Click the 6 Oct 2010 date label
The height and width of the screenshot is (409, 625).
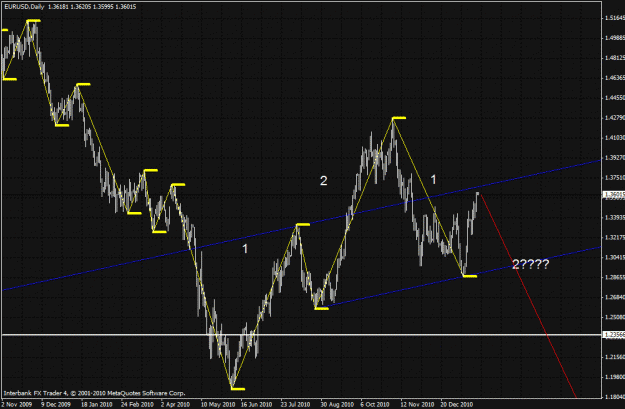click(x=375, y=404)
